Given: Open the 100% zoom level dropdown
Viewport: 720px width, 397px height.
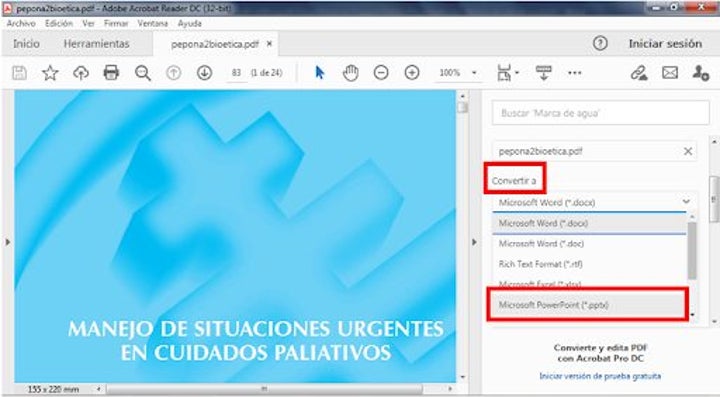Looking at the screenshot, I should pyautogui.click(x=474, y=73).
